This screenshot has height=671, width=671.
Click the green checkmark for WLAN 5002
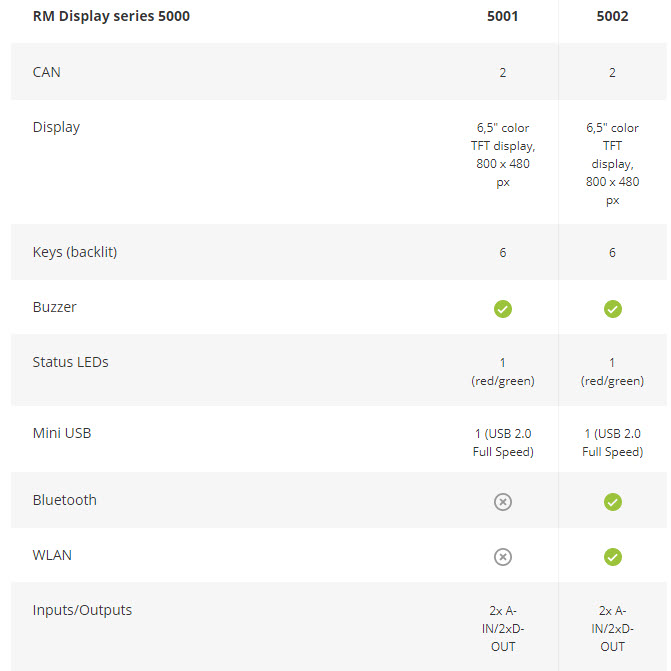pyautogui.click(x=612, y=557)
